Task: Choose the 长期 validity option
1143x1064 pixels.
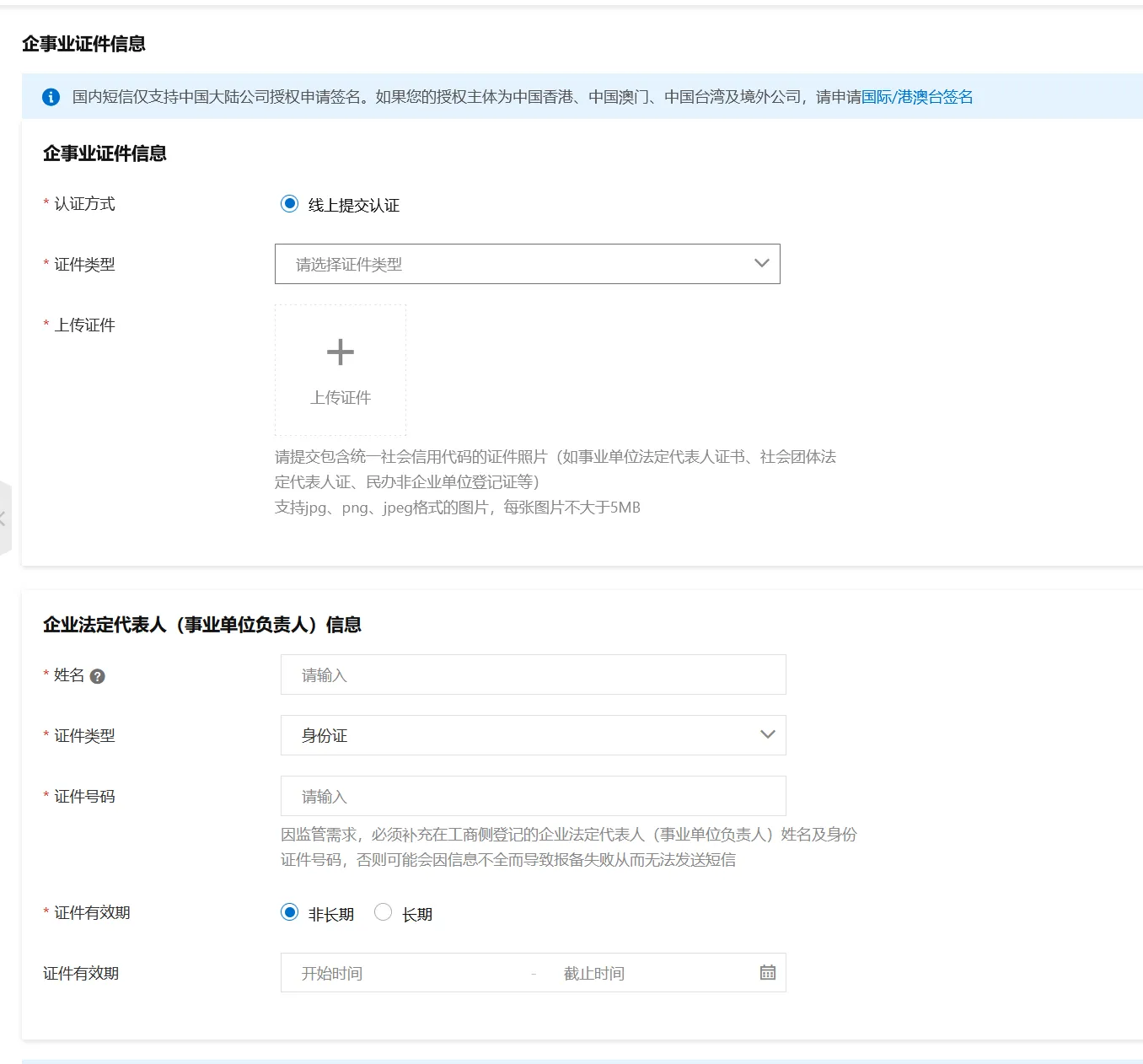Action: [x=383, y=912]
